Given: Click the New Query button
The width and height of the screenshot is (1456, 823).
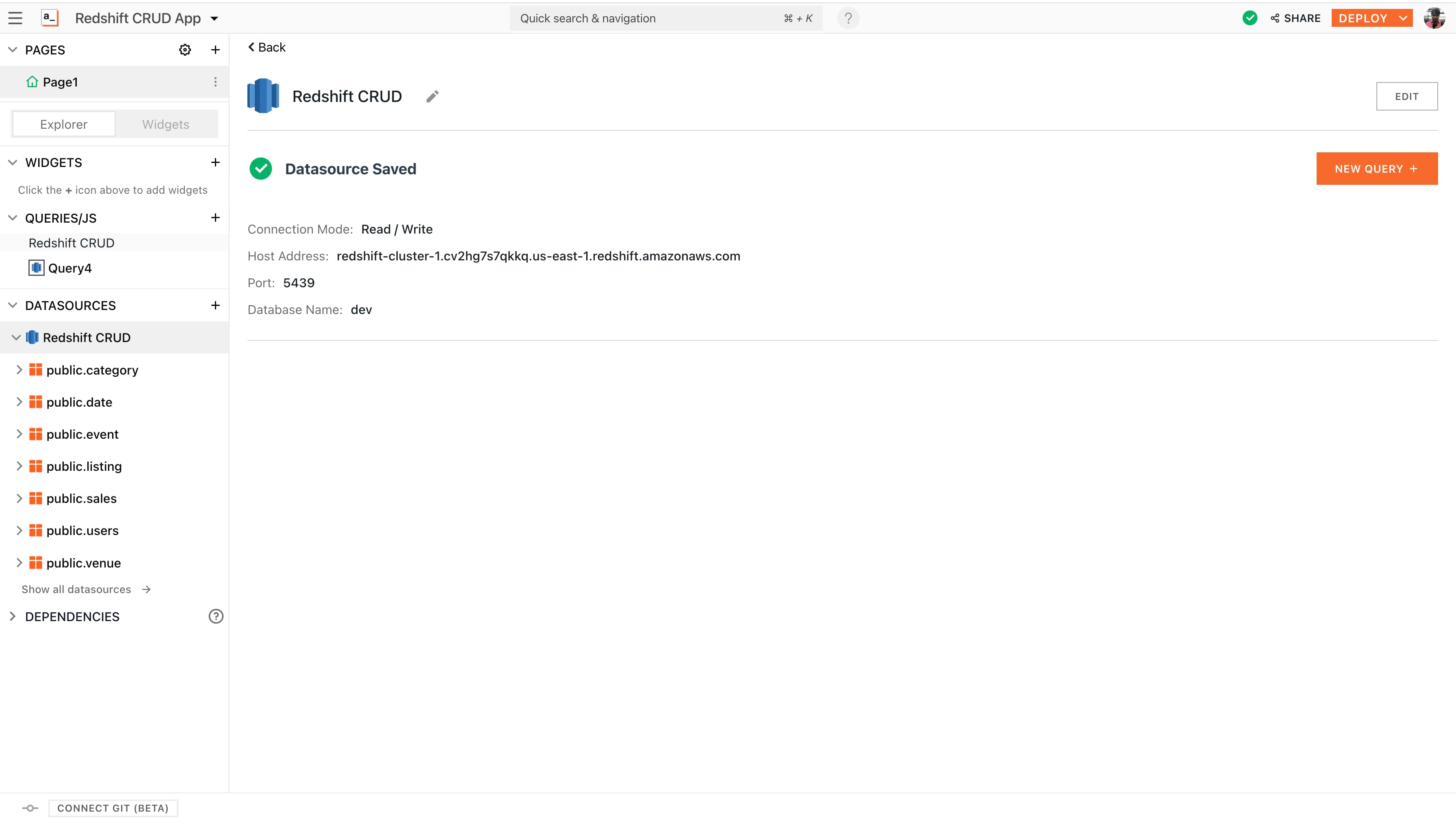Looking at the screenshot, I should (x=1376, y=169).
